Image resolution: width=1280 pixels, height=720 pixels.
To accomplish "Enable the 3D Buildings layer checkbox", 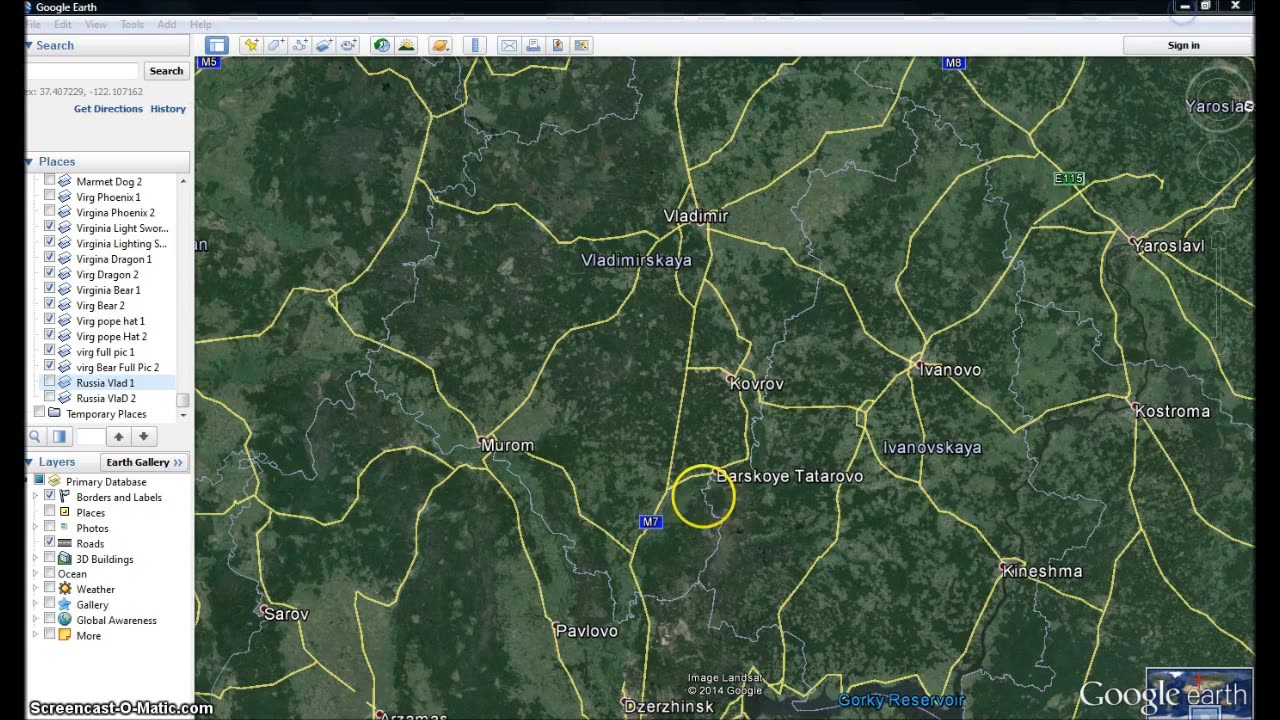I will 49,559.
